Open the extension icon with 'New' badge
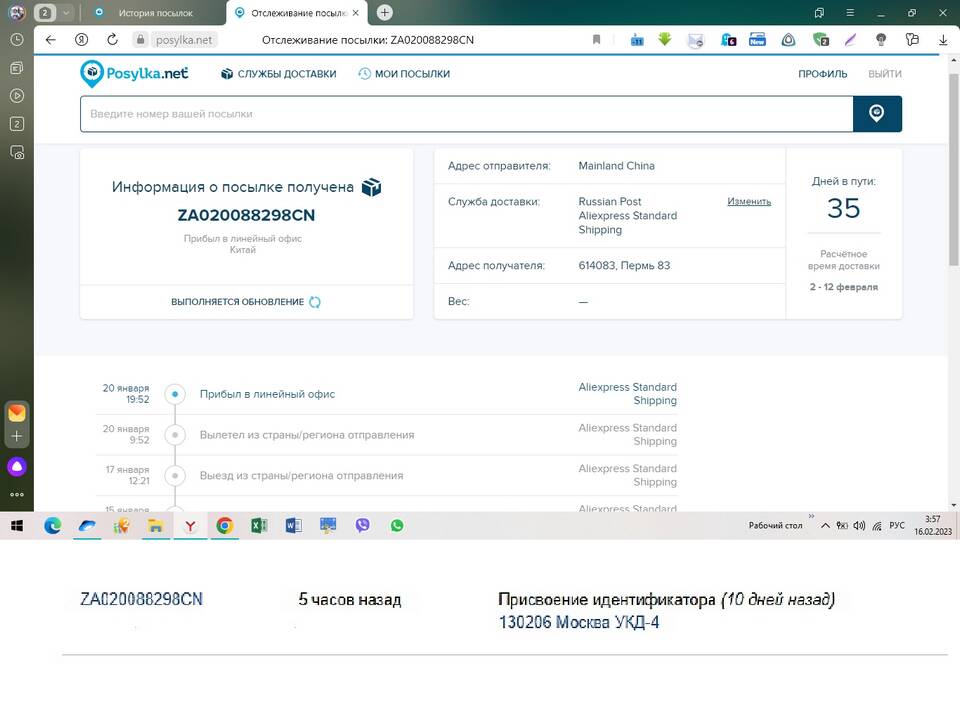 tap(757, 40)
